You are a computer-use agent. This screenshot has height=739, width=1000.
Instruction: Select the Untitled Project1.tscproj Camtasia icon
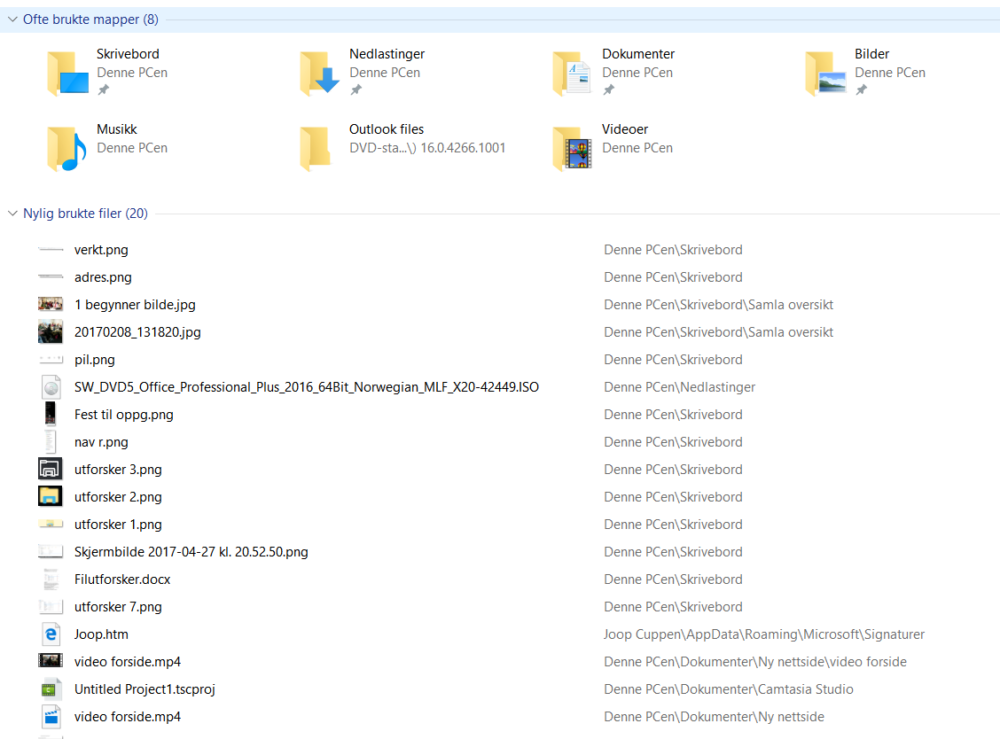[51, 689]
